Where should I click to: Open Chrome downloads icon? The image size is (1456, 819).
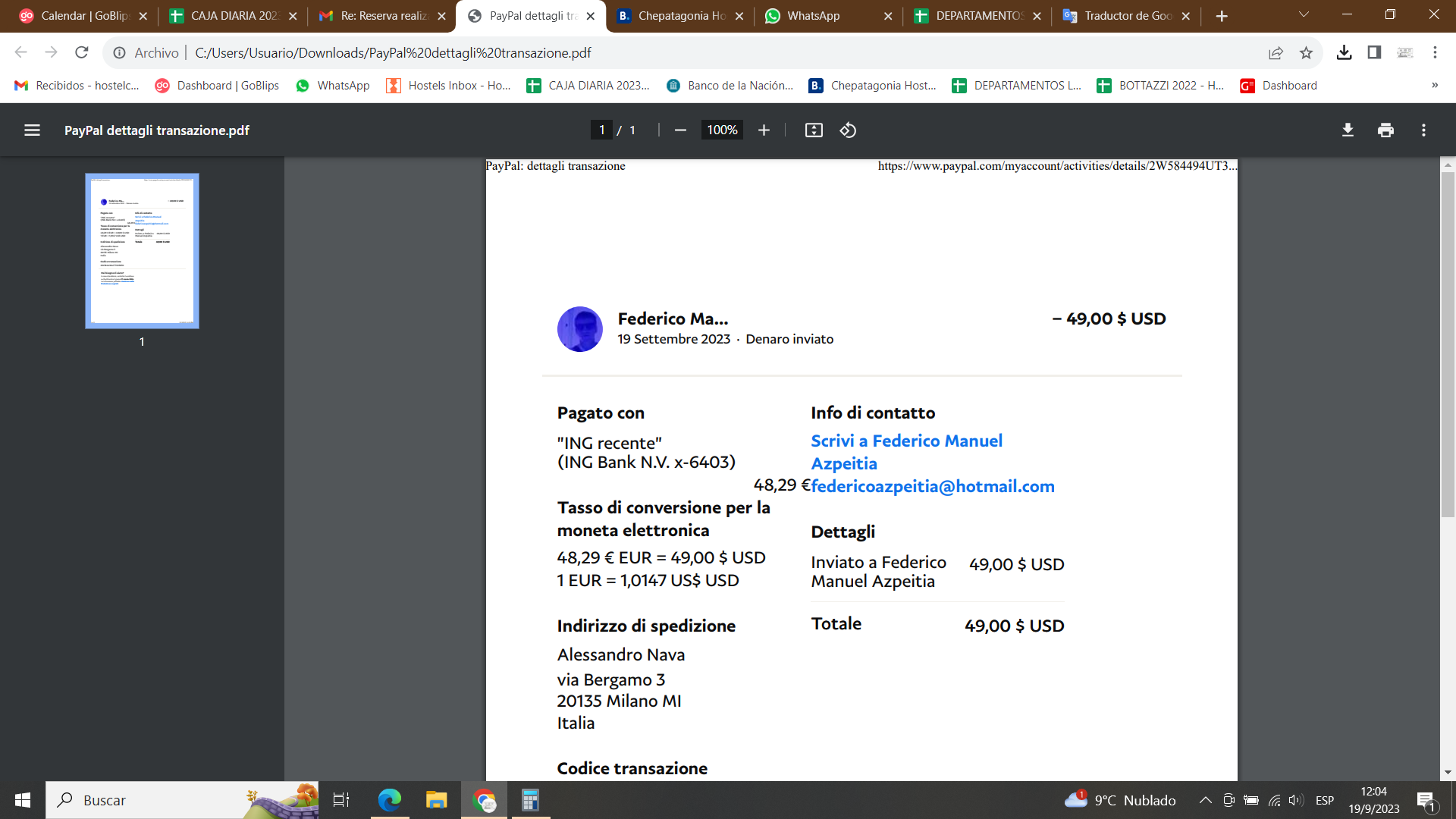click(x=1344, y=52)
